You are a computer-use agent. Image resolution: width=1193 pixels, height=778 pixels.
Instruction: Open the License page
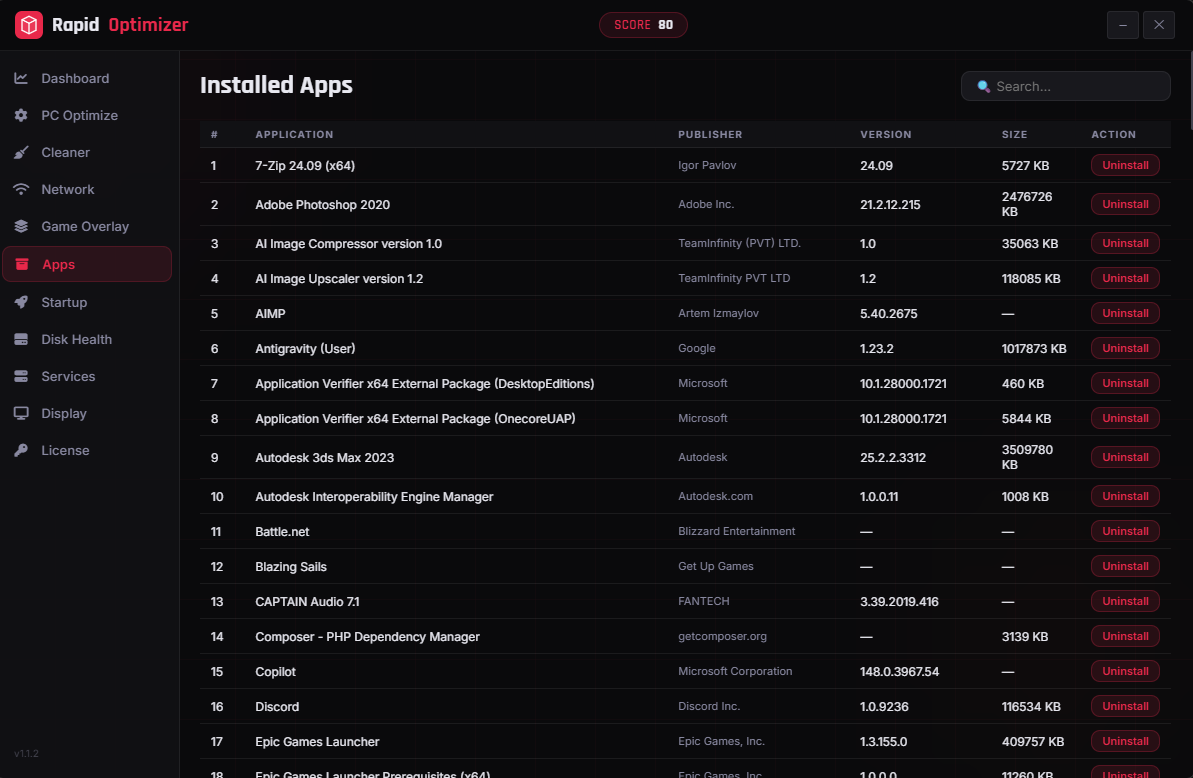tap(87, 450)
